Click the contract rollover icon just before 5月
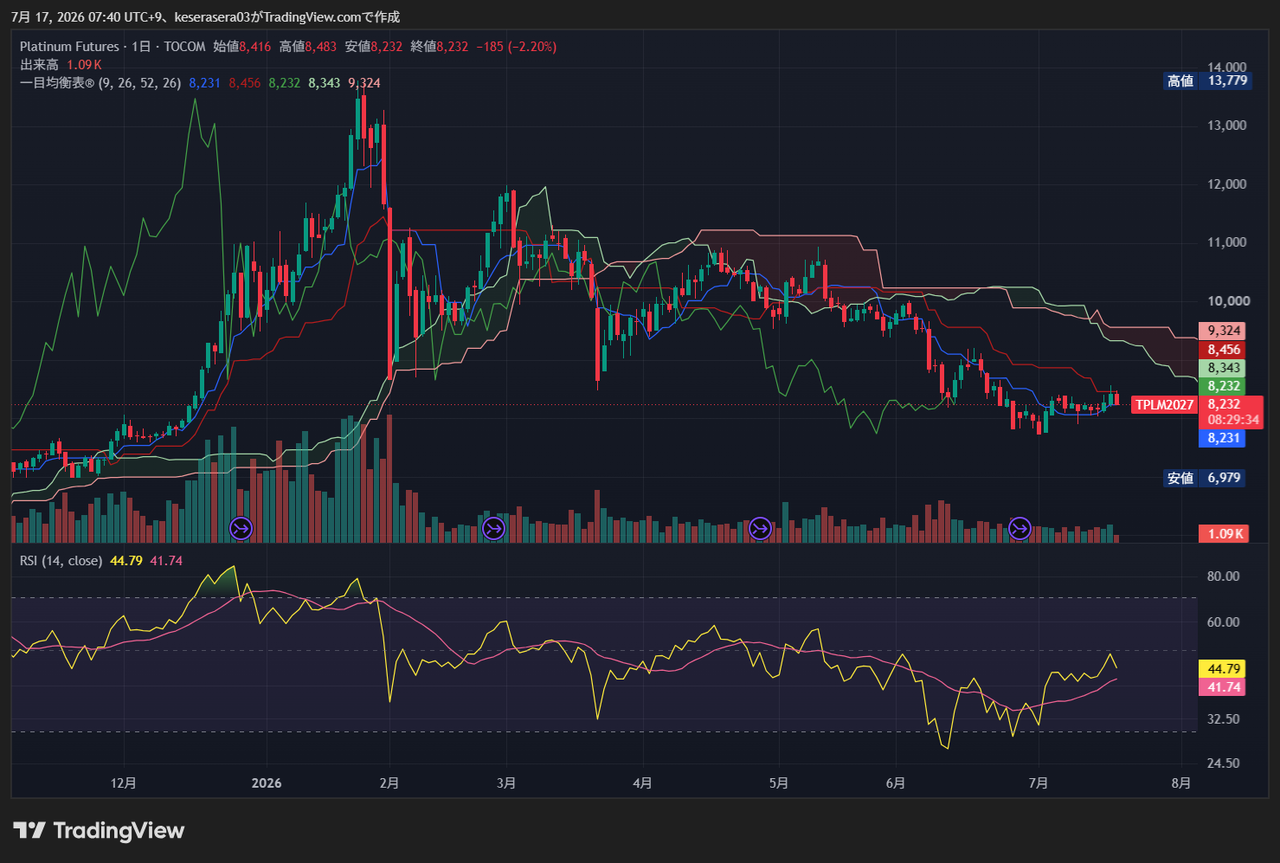This screenshot has height=863, width=1280. coord(760,528)
